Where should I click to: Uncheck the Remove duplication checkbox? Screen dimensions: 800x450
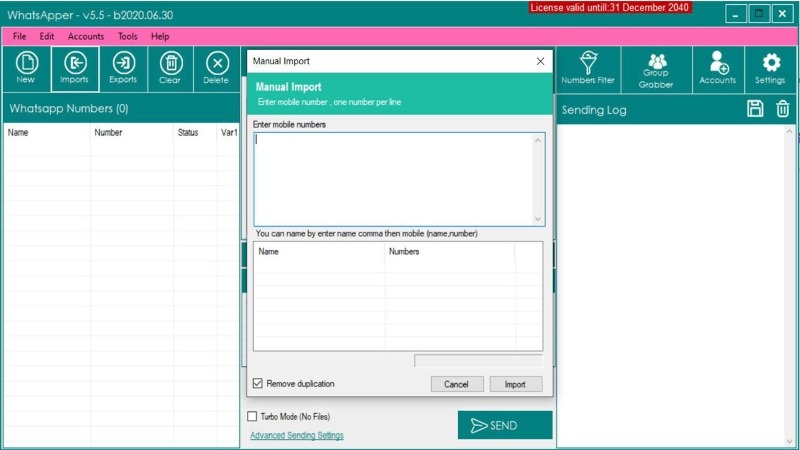click(258, 383)
